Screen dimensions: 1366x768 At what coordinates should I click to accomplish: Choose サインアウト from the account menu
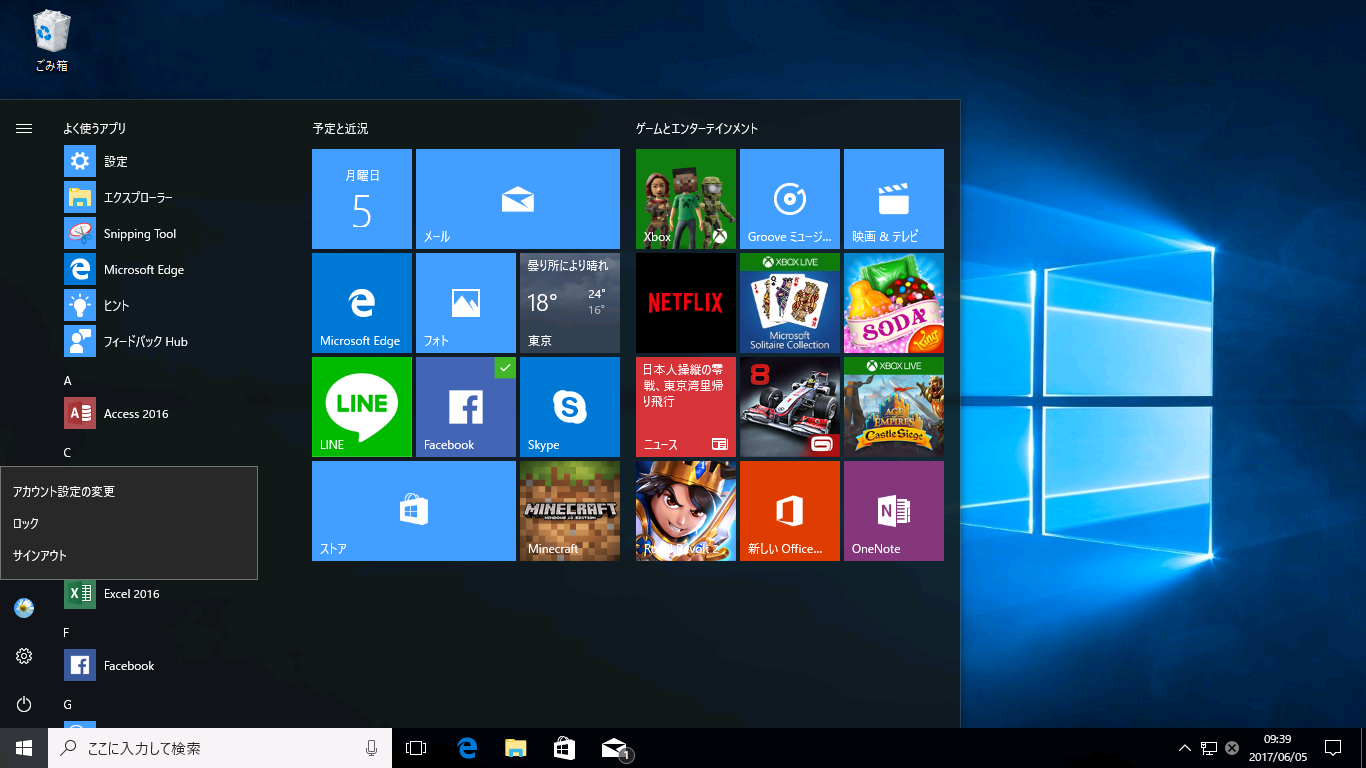[x=129, y=555]
